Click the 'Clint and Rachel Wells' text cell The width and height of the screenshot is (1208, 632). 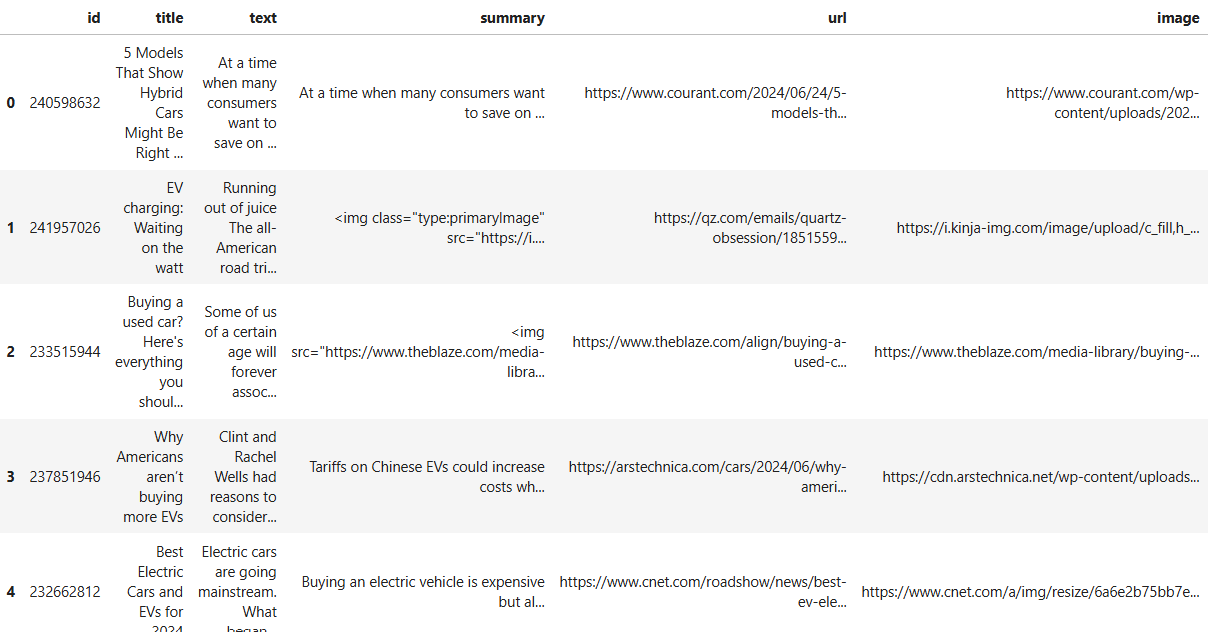[243, 477]
